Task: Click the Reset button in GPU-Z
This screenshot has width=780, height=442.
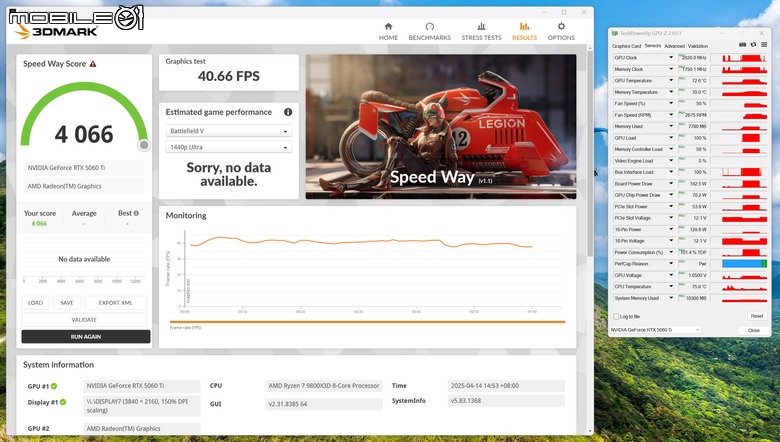Action: (x=757, y=316)
